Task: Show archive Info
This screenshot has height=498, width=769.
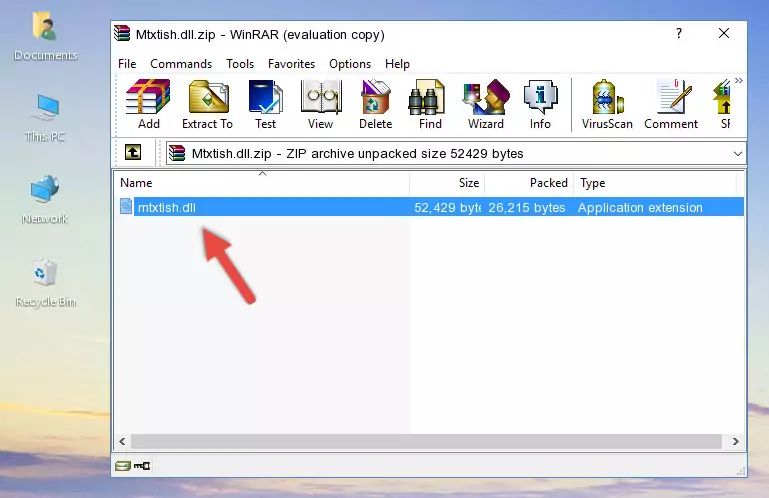Action: click(540, 104)
